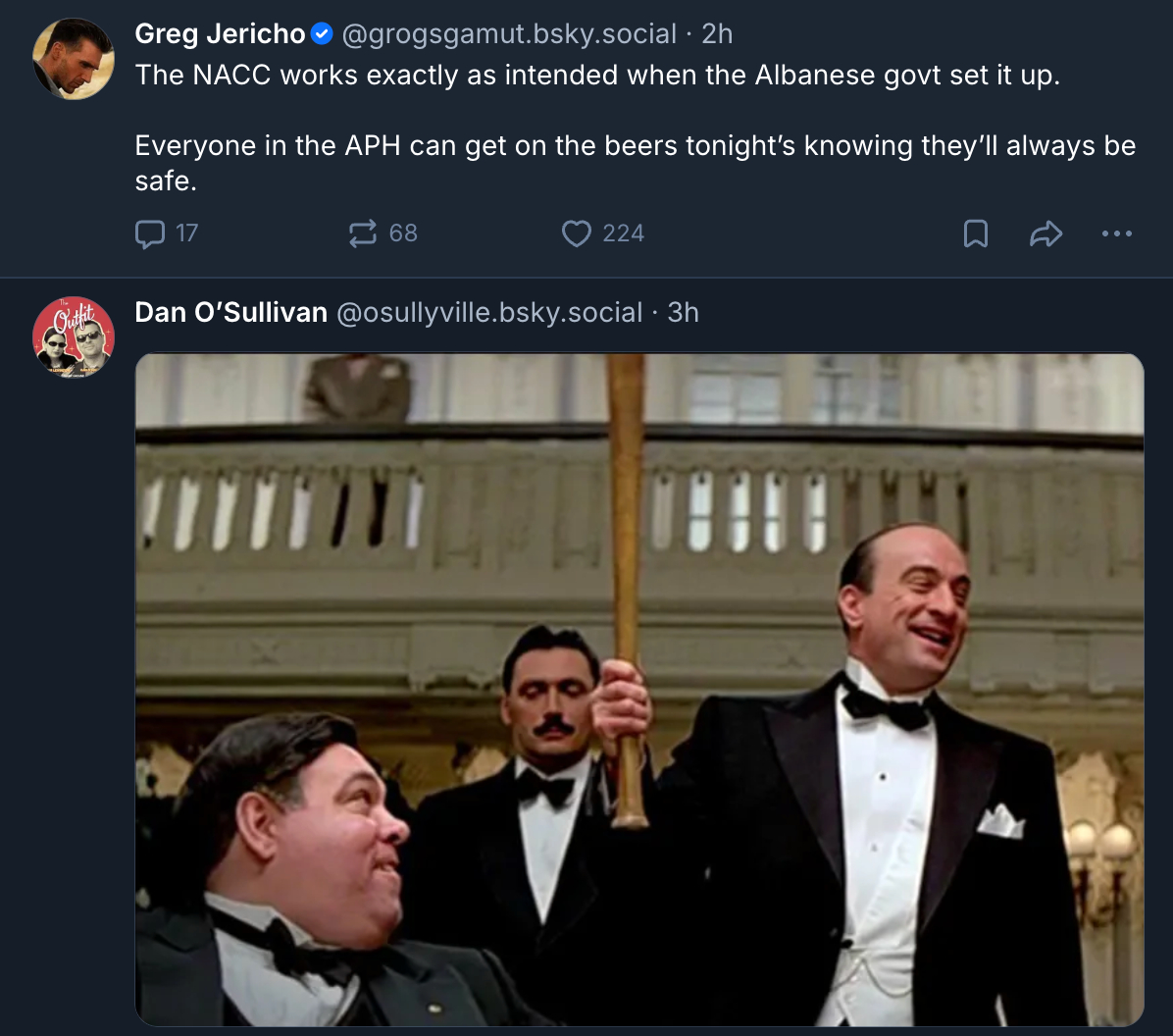Click the 3h timestamp on Dan's post

pos(684,313)
